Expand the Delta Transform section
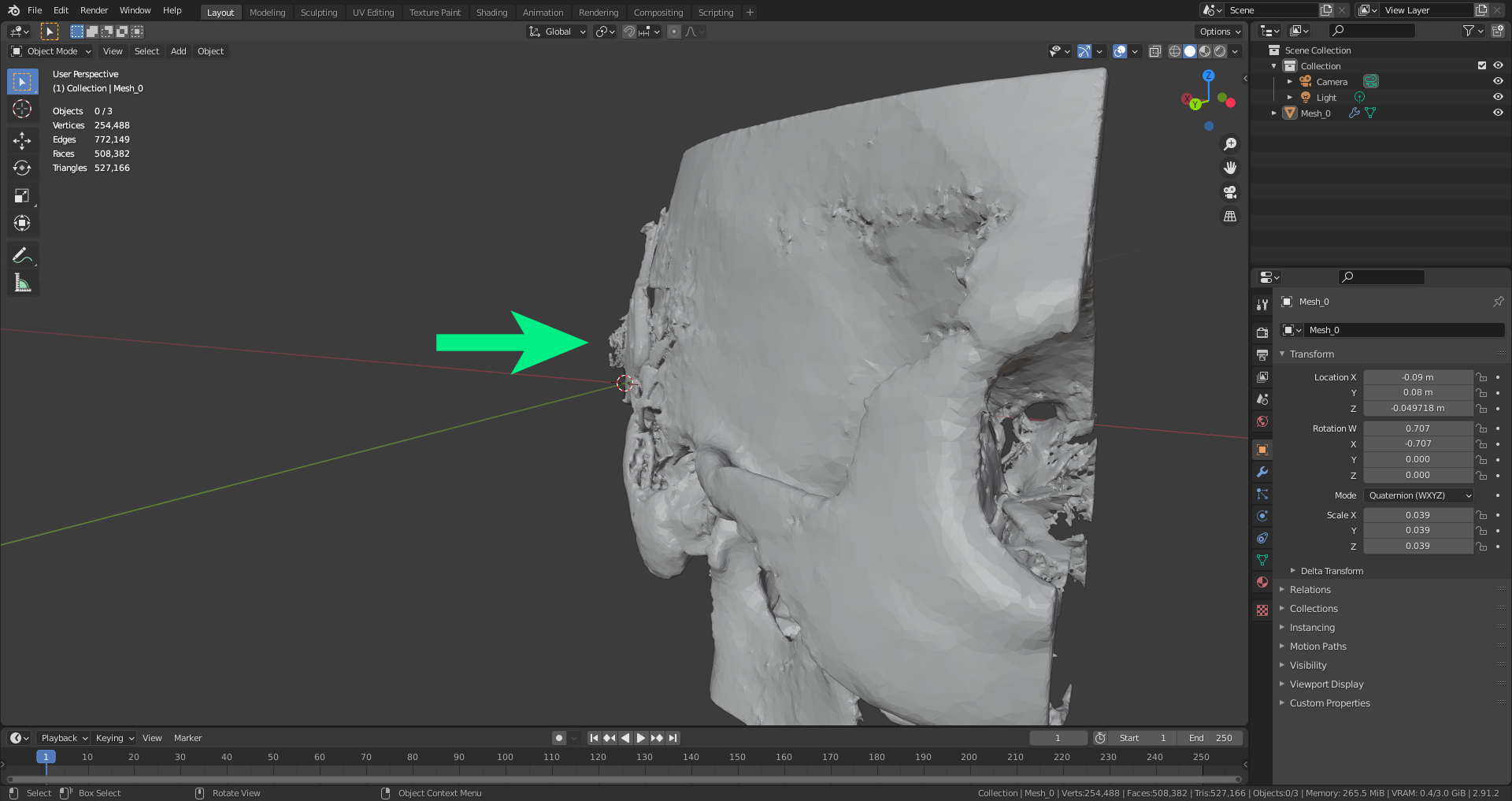 coord(1331,571)
